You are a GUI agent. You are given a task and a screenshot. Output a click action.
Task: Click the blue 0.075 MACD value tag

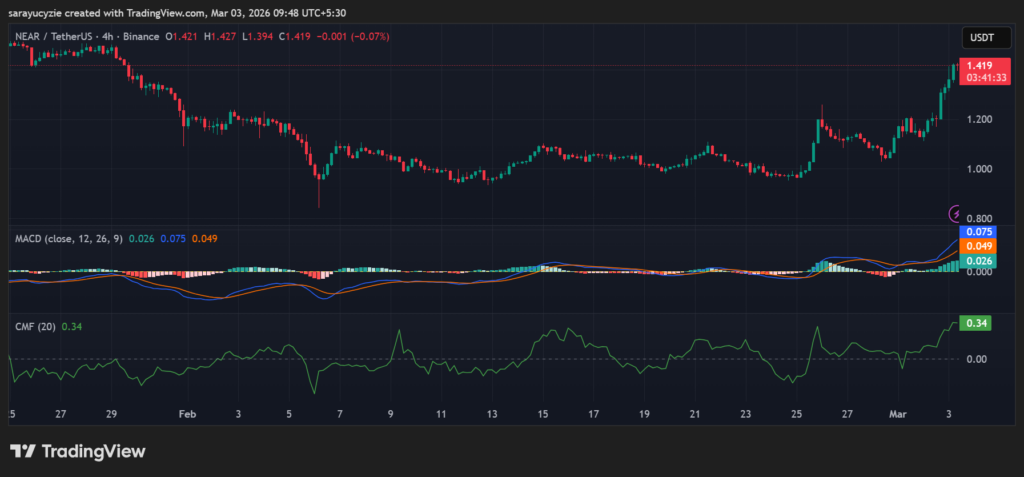(x=979, y=231)
